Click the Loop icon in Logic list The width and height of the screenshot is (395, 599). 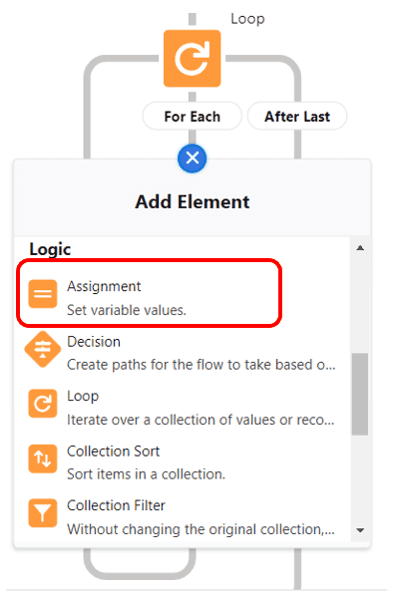point(43,404)
